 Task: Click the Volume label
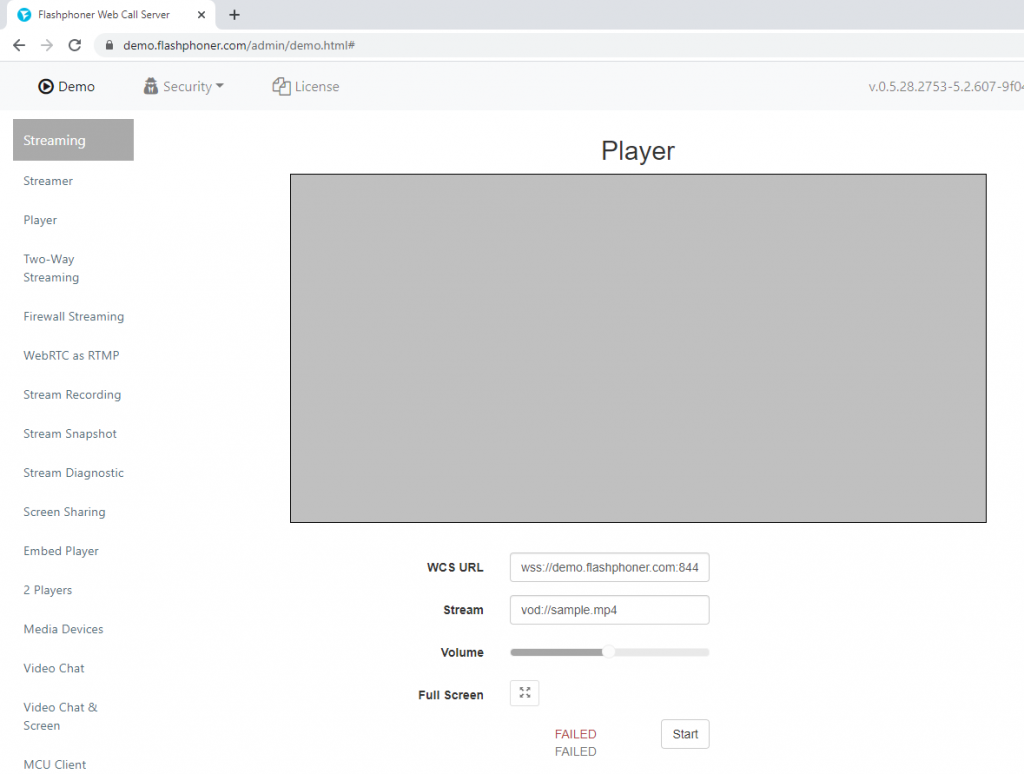(x=462, y=653)
